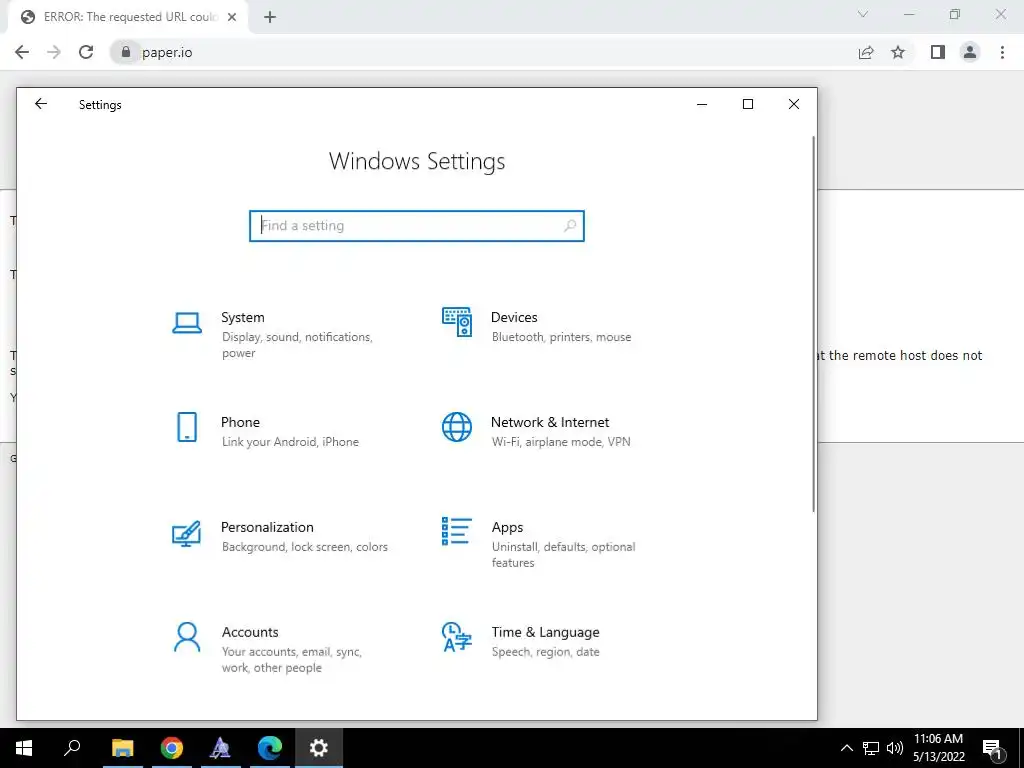Close the ERROR tab in Chrome

pos(232,17)
